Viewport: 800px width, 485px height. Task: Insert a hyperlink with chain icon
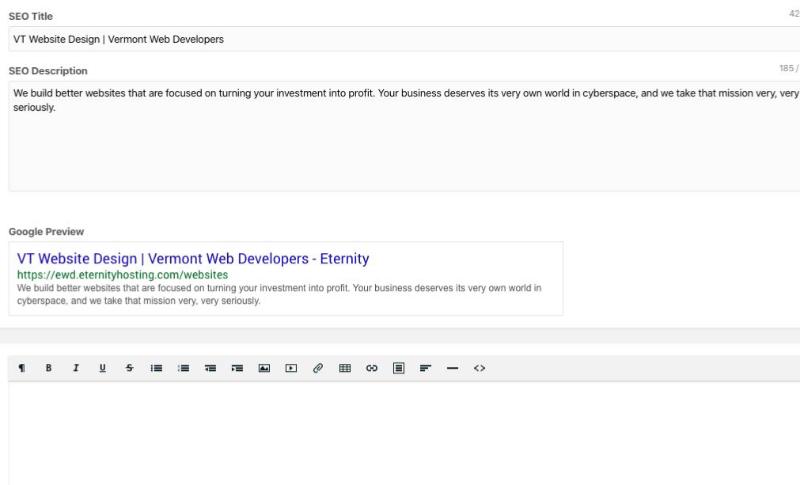(372, 368)
